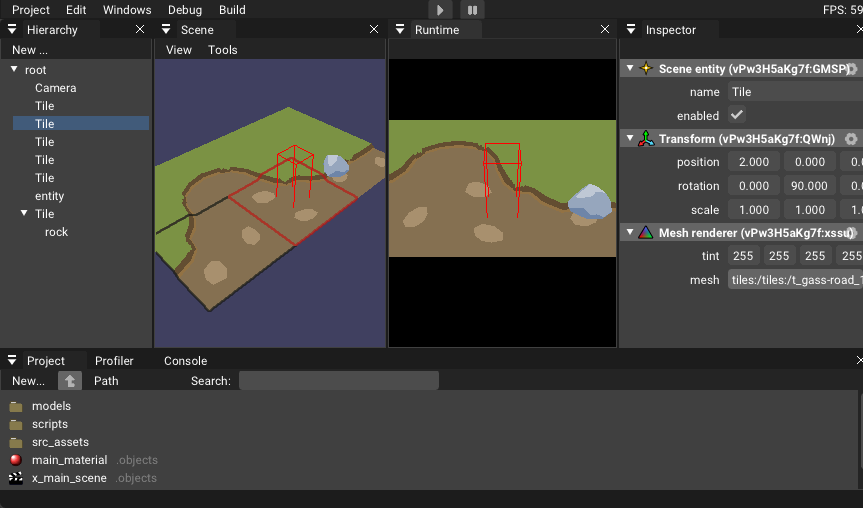
Task: Collapse the Scene entity component section
Action: click(x=630, y=68)
